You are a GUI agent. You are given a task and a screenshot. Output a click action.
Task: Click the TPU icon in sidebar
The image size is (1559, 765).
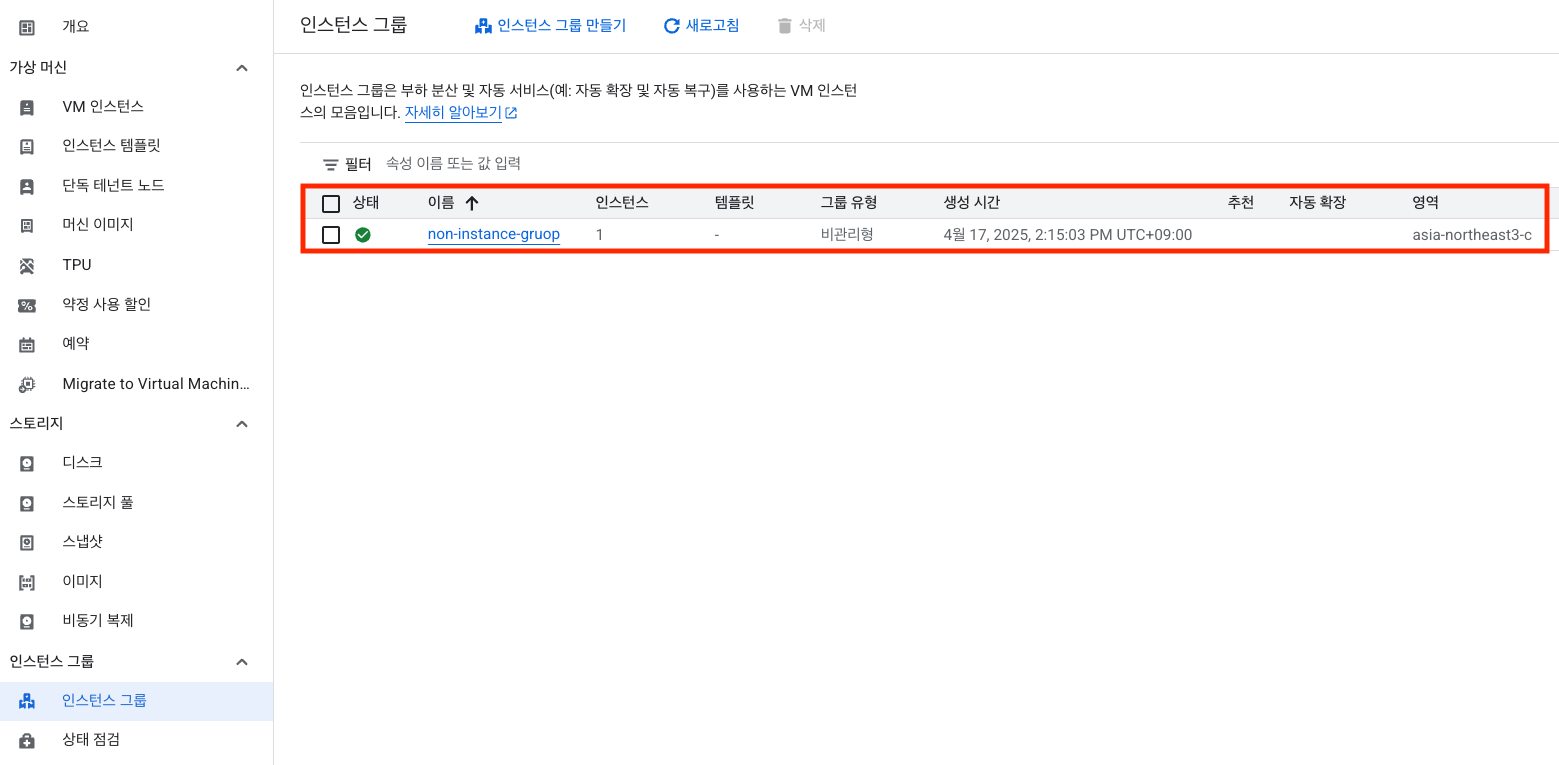(x=27, y=265)
